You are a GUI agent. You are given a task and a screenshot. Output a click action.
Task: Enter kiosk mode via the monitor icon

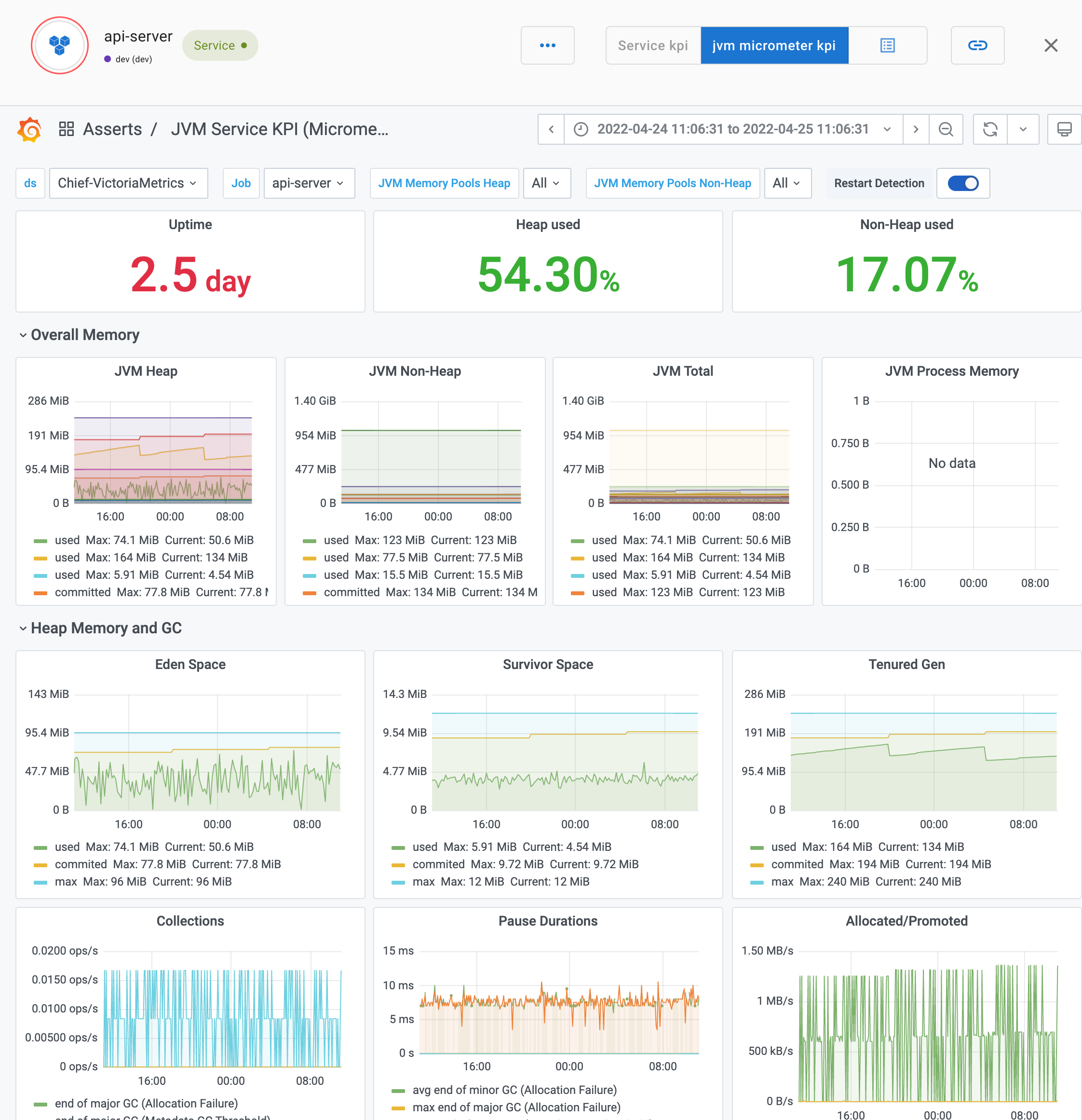click(1064, 129)
